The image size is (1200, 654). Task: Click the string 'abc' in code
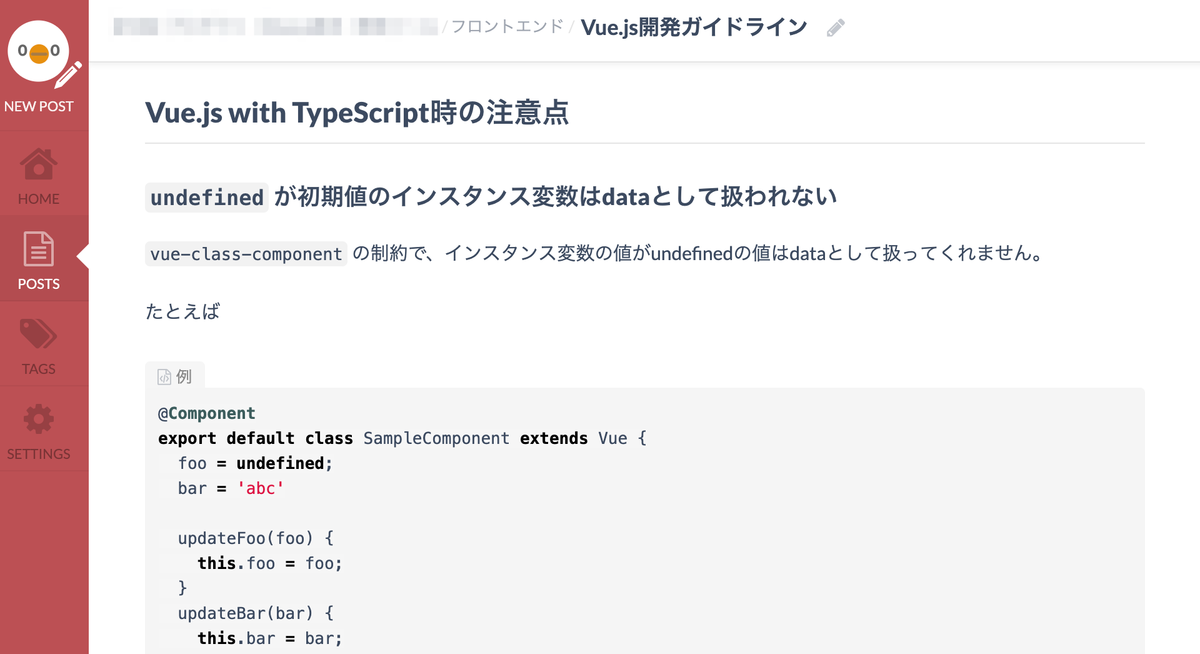pyautogui.click(x=262, y=488)
